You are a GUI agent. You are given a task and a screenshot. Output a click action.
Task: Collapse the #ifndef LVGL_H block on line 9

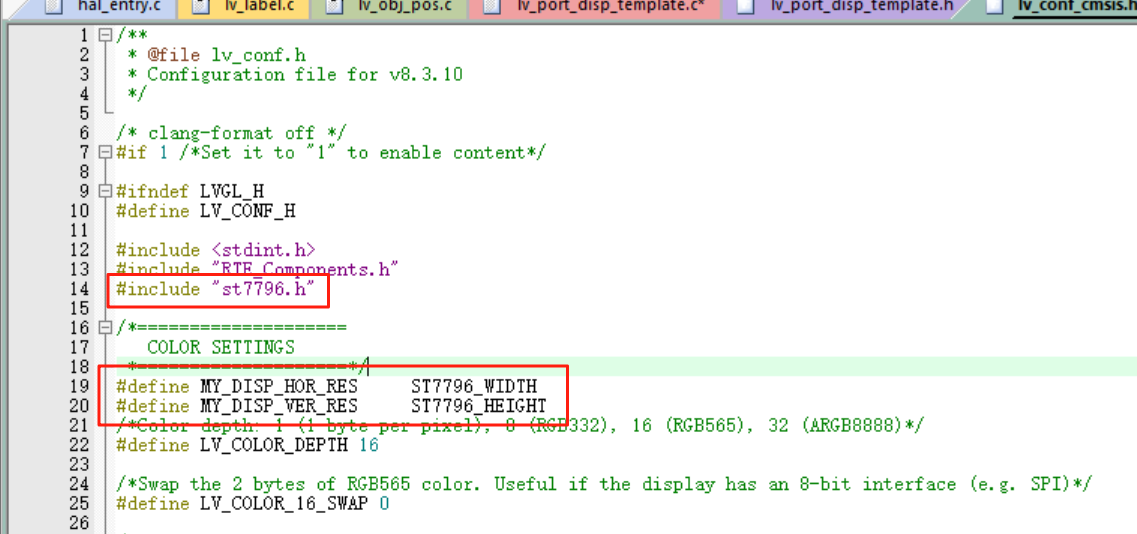[x=106, y=192]
